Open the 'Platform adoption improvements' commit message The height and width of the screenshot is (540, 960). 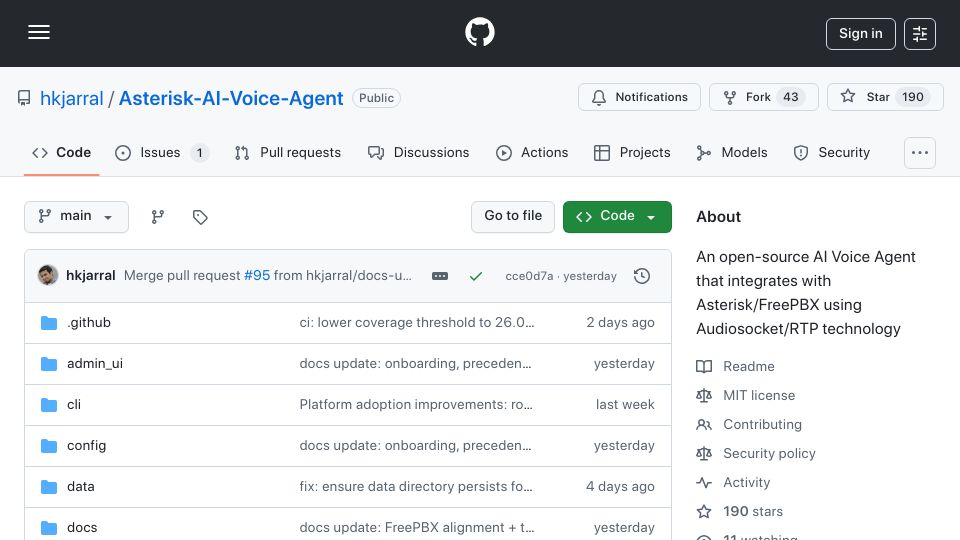coord(416,405)
